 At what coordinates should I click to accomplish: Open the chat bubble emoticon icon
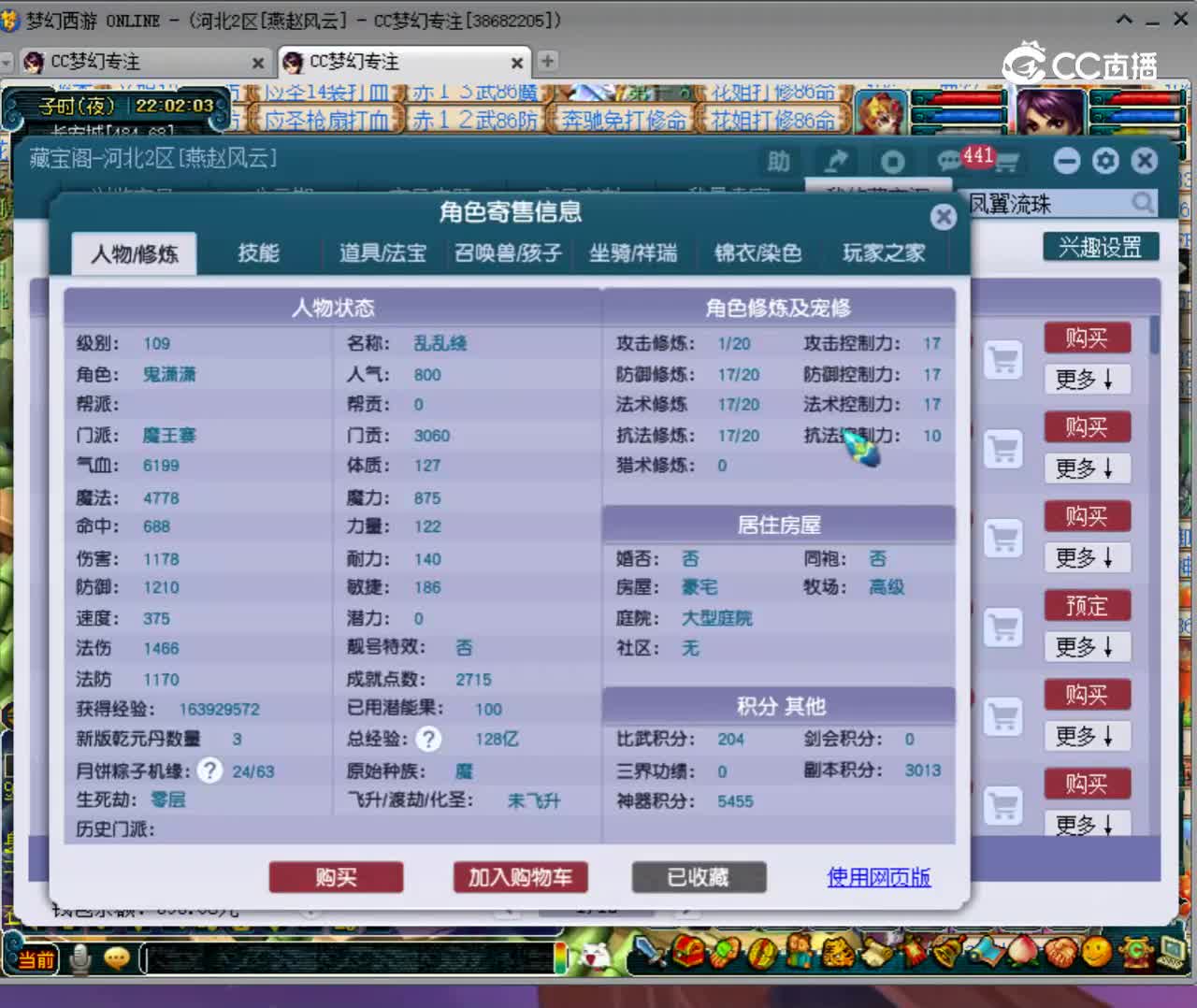[x=117, y=958]
